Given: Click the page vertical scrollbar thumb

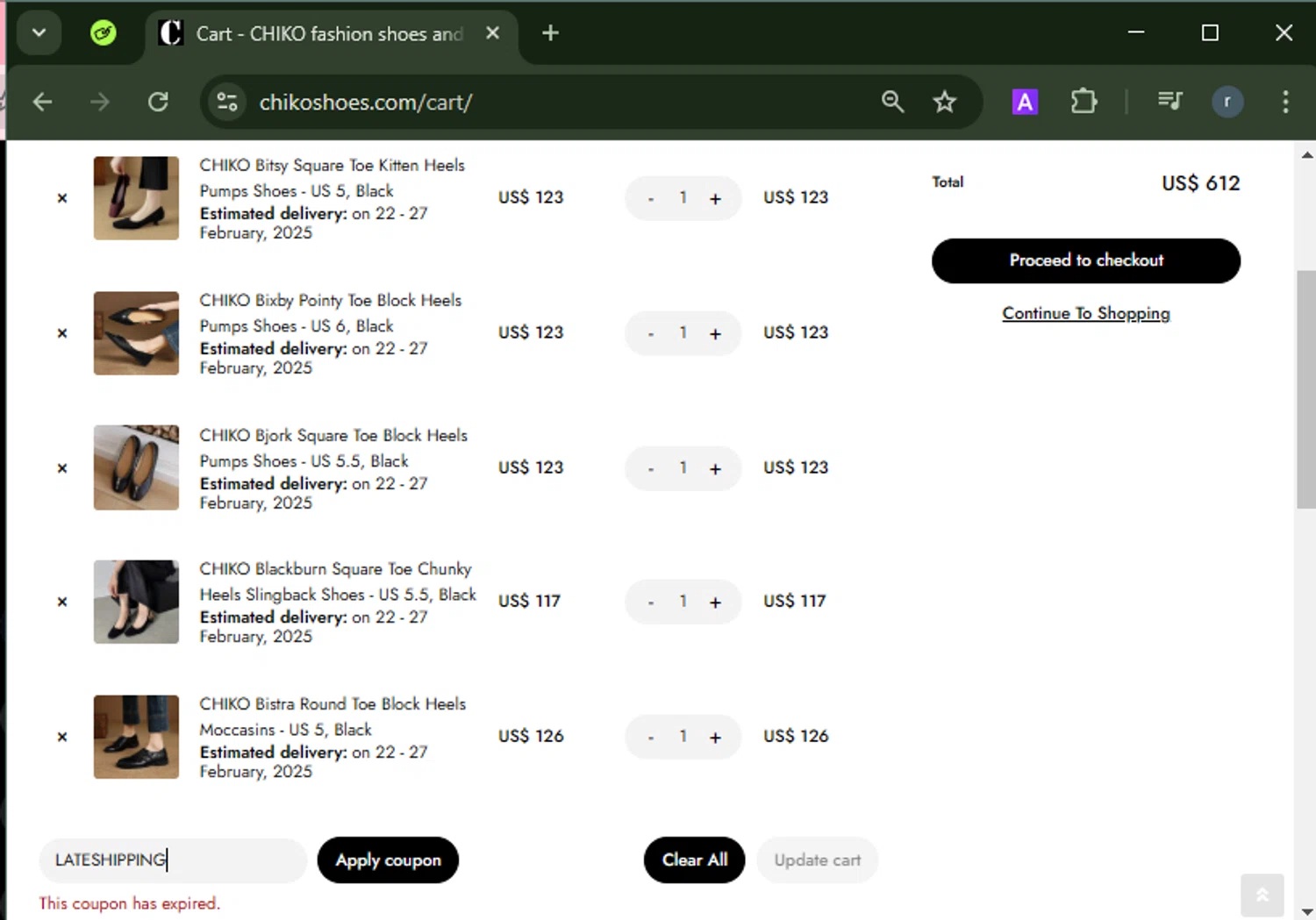Looking at the screenshot, I should pyautogui.click(x=1306, y=389).
